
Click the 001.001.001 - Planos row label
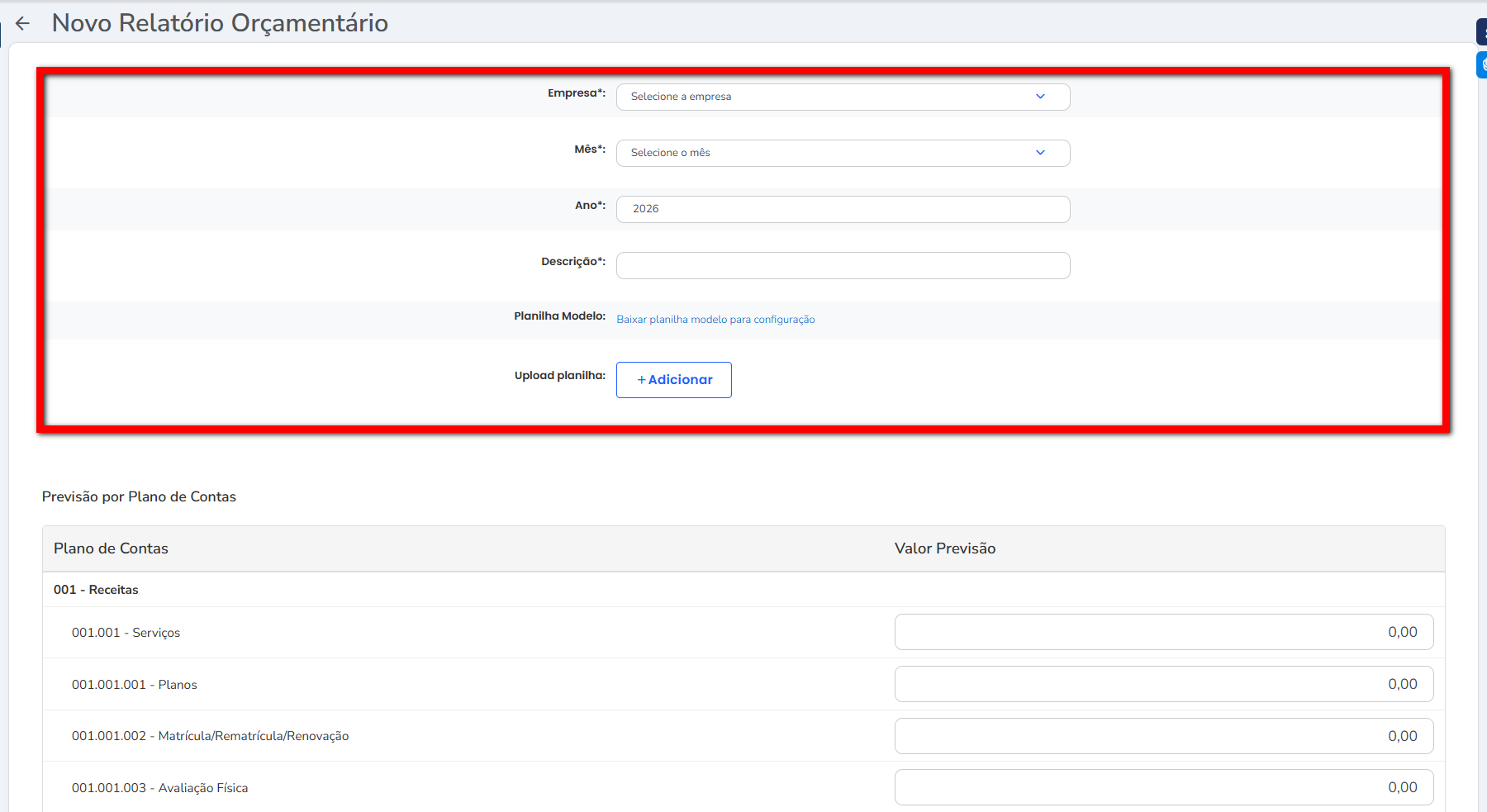click(x=135, y=685)
